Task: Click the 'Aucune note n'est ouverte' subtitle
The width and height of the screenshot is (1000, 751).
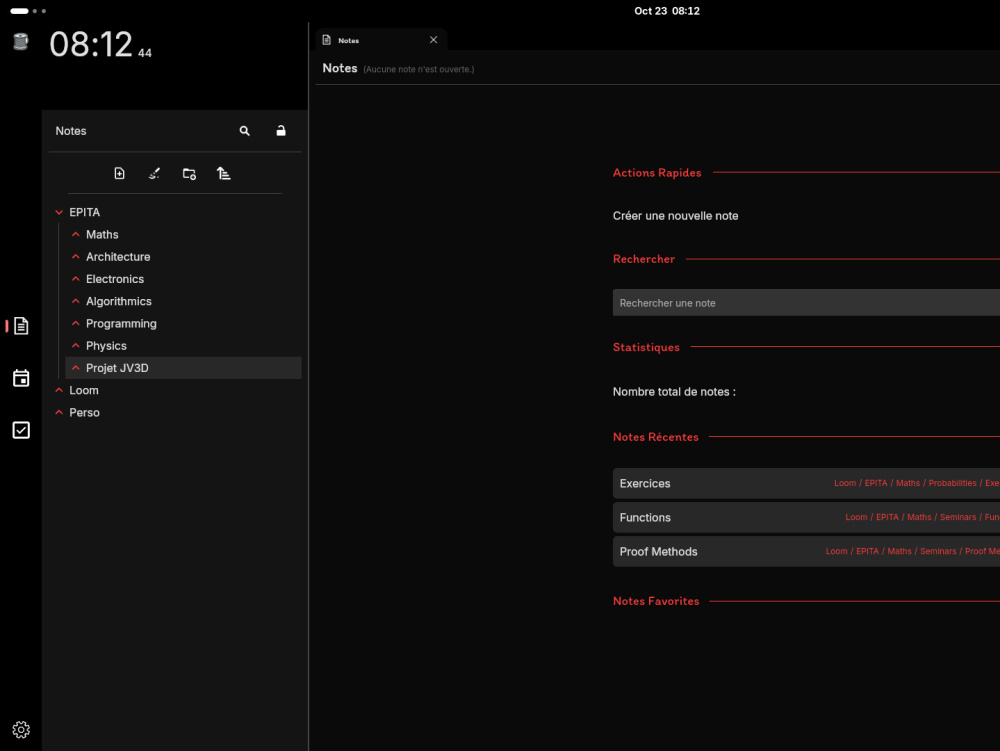Action: tap(418, 69)
